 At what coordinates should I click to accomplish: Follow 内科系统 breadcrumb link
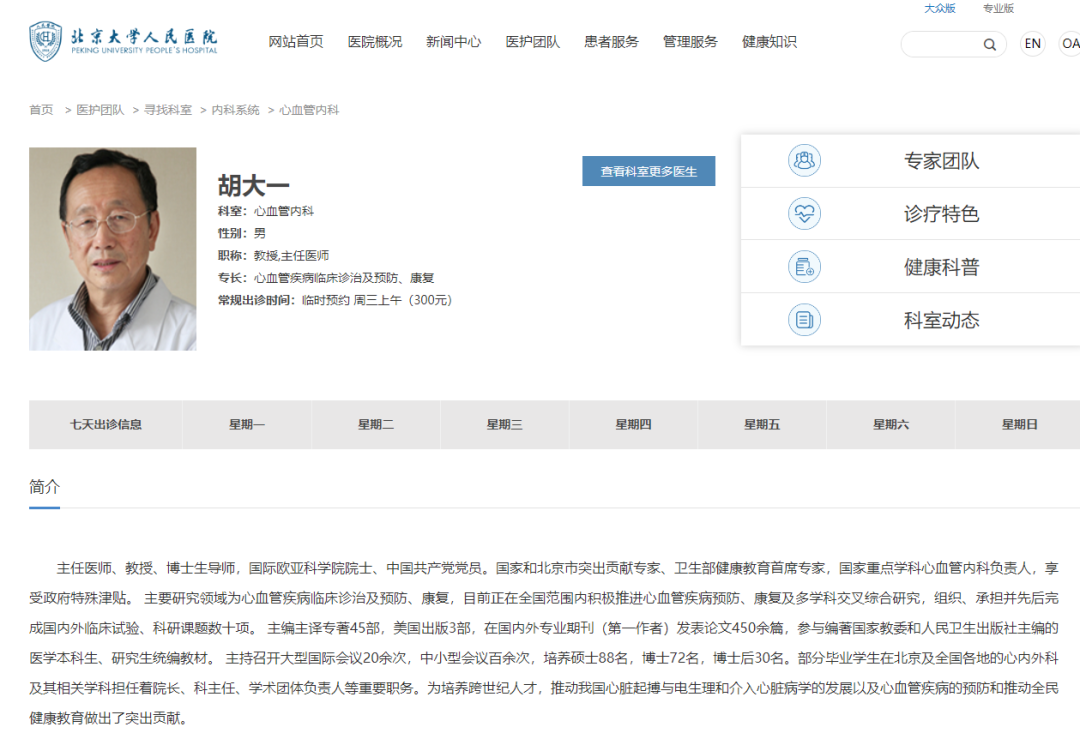coord(235,110)
